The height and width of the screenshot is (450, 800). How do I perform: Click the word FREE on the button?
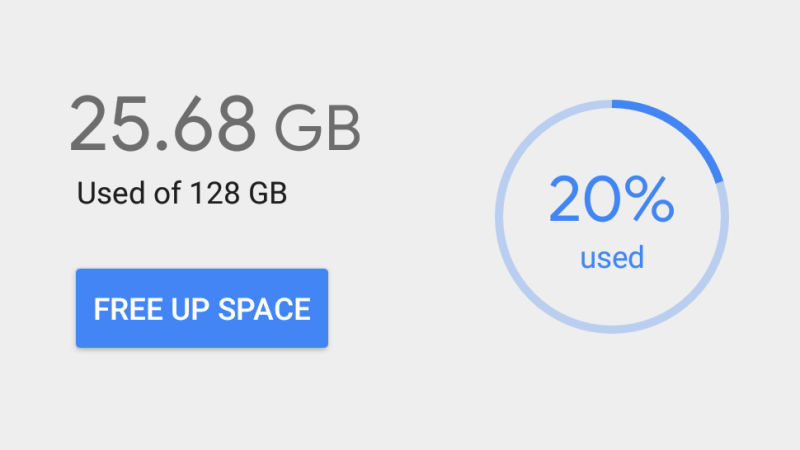pos(128,309)
